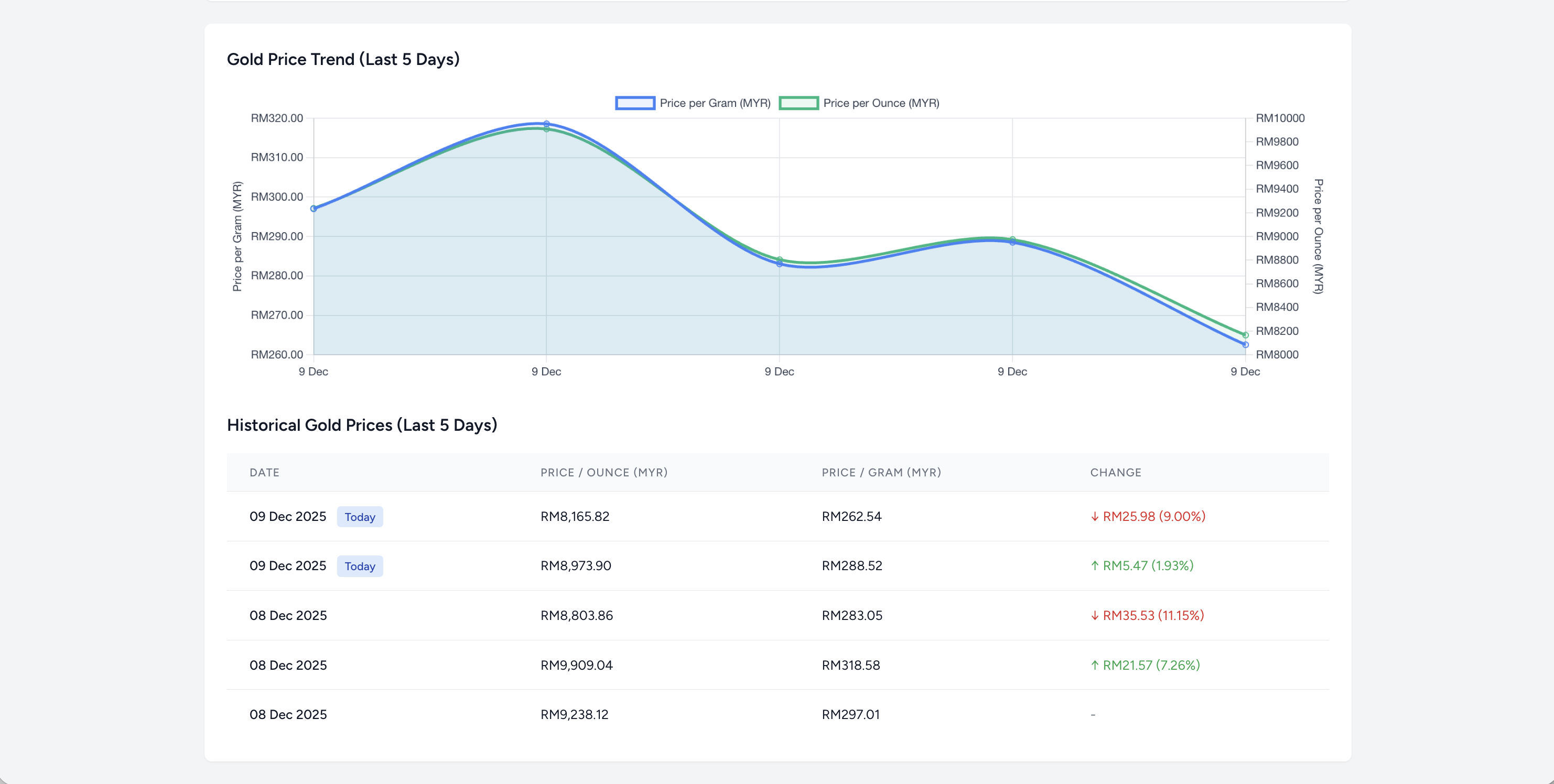The image size is (1554, 784).
Task: Click the Today badge on the first row
Action: 360,517
